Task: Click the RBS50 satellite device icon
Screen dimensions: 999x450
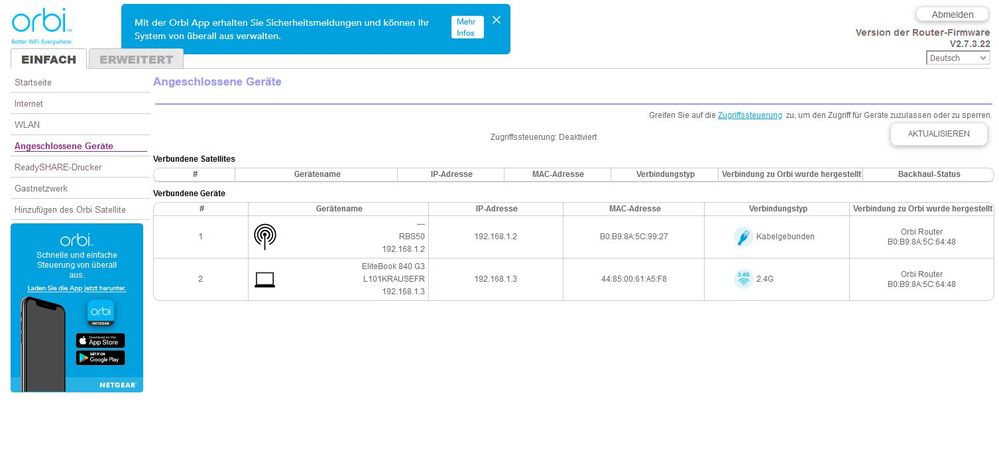Action: tap(265, 237)
